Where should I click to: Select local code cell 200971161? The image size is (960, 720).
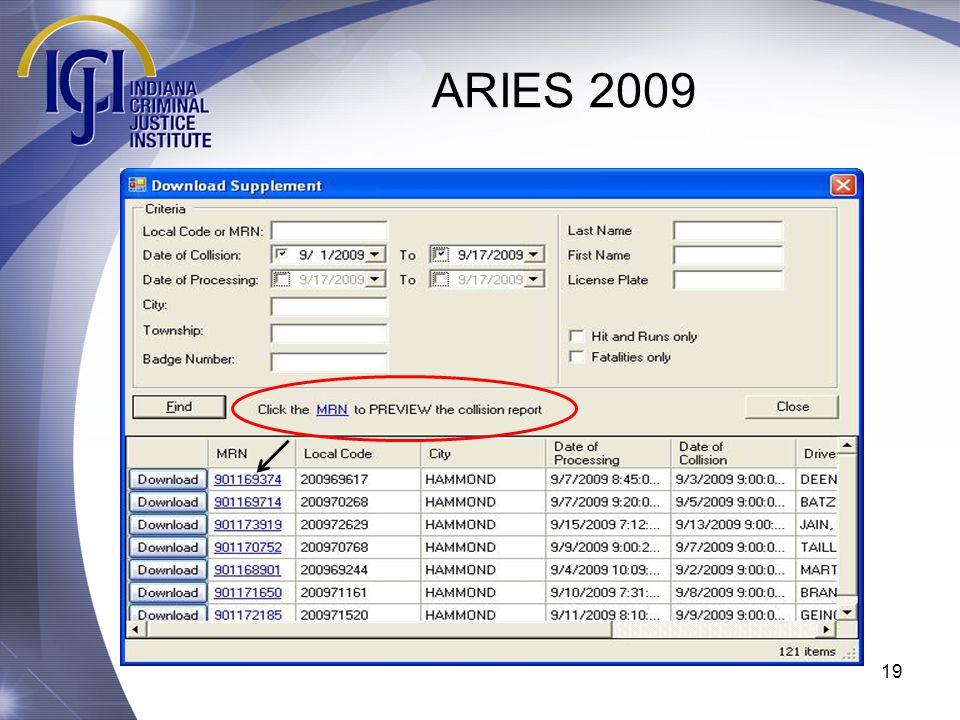tap(358, 593)
